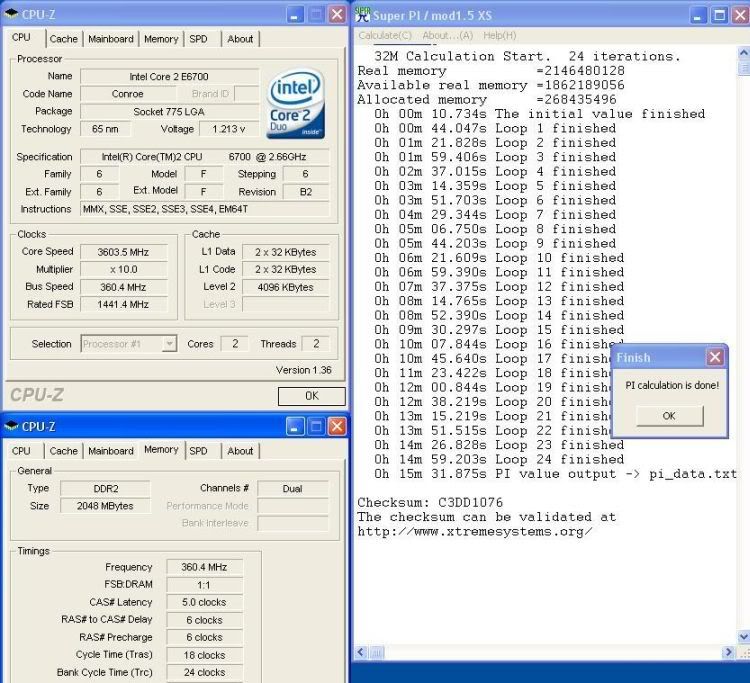Click the Name field 'Intel Core 2 E6700'
Image resolution: width=750 pixels, height=683 pixels.
click(x=169, y=77)
